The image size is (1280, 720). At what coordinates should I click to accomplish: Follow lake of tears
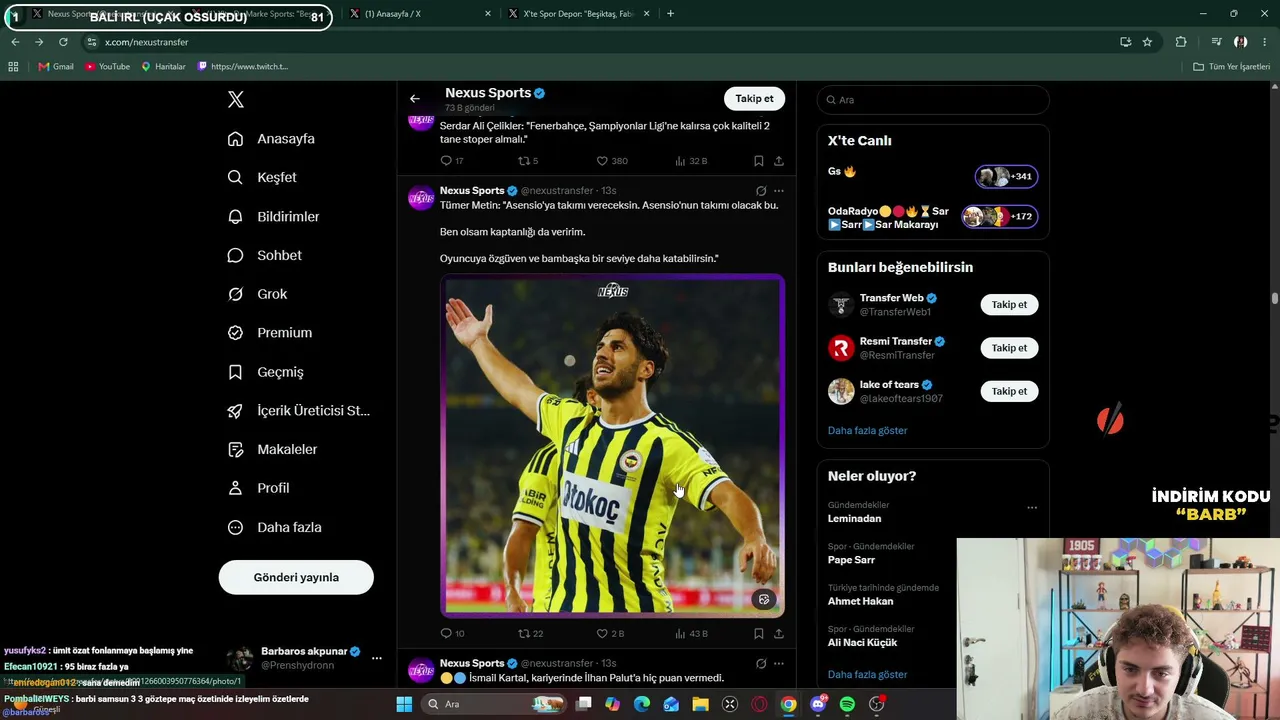[x=1009, y=392]
